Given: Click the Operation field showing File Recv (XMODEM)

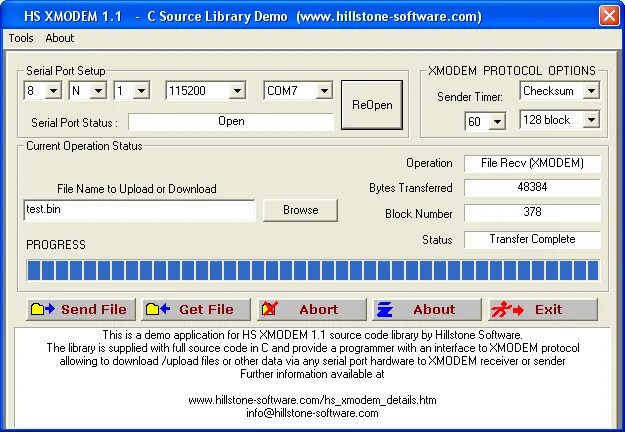Looking at the screenshot, I should 532,163.
